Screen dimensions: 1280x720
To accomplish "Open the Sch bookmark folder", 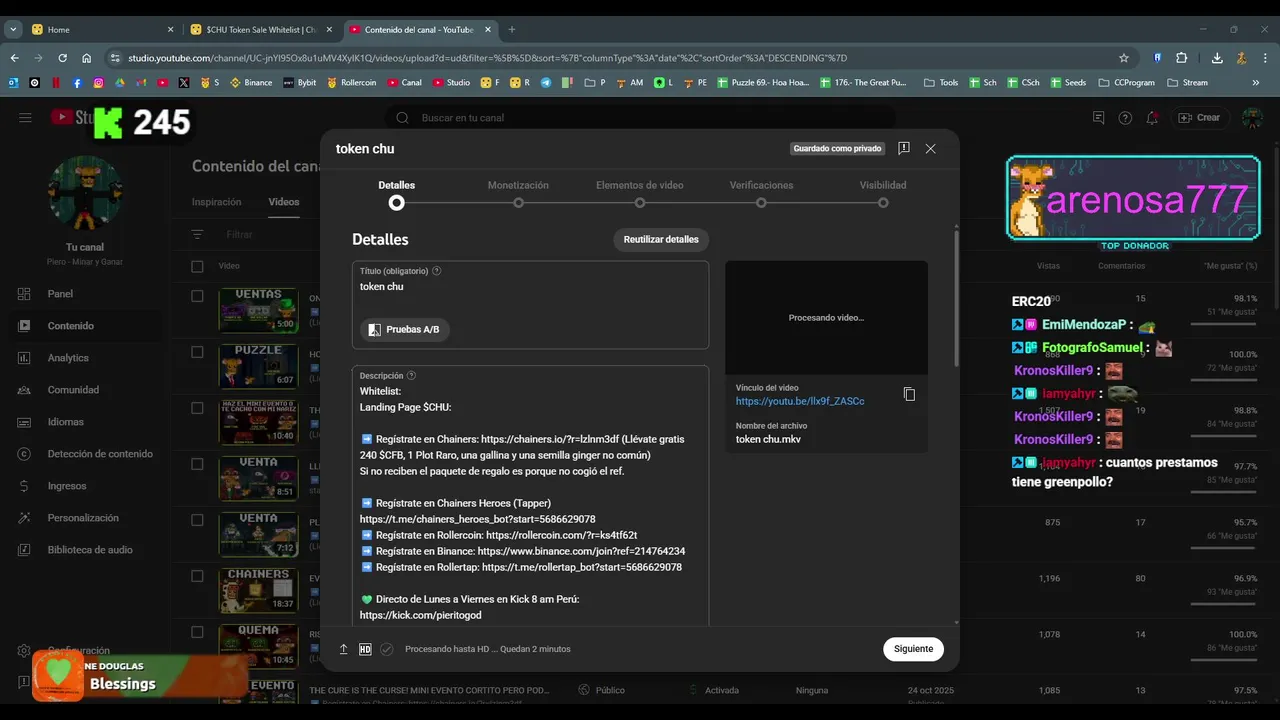I will 982,83.
